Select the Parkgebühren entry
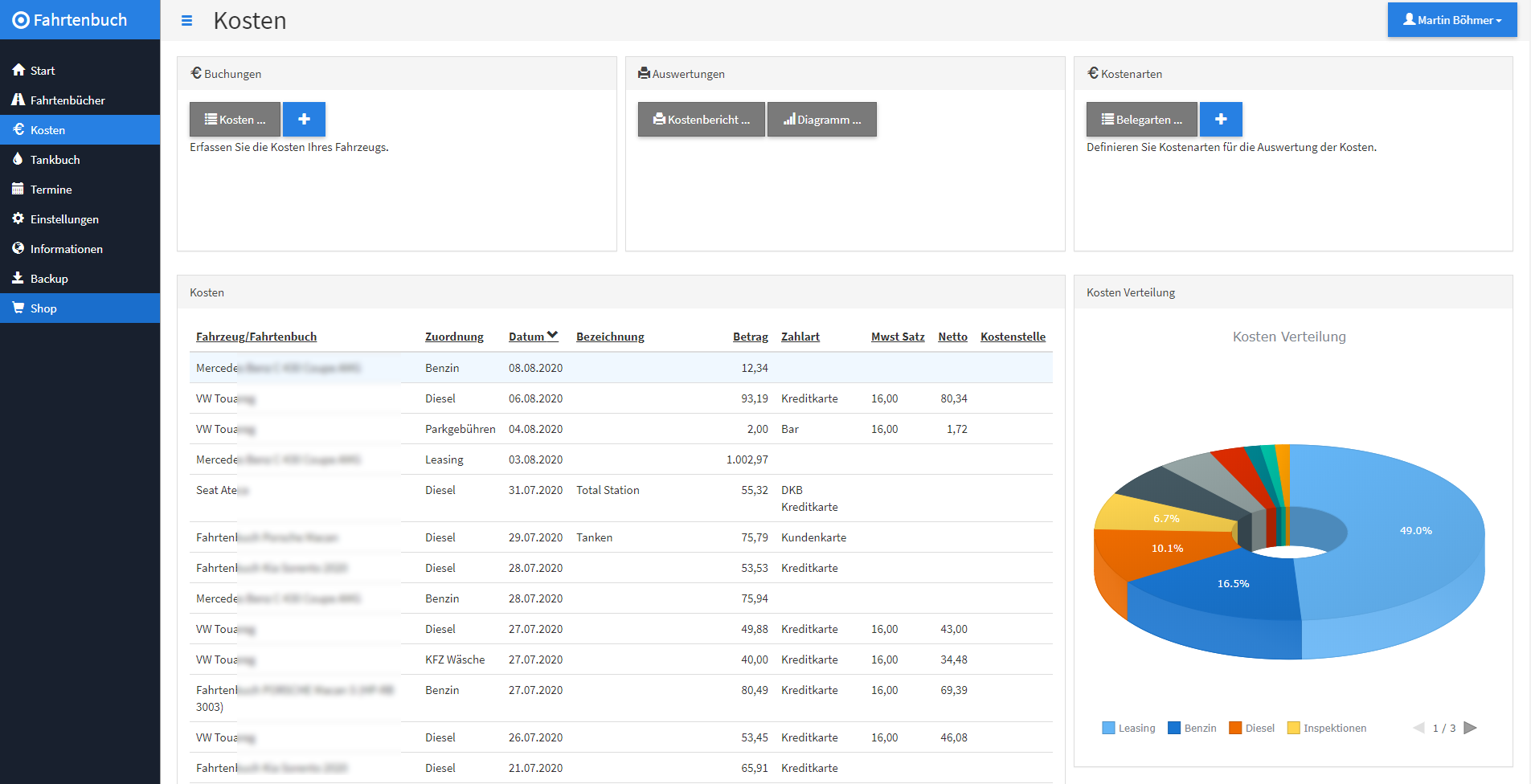 [460, 429]
